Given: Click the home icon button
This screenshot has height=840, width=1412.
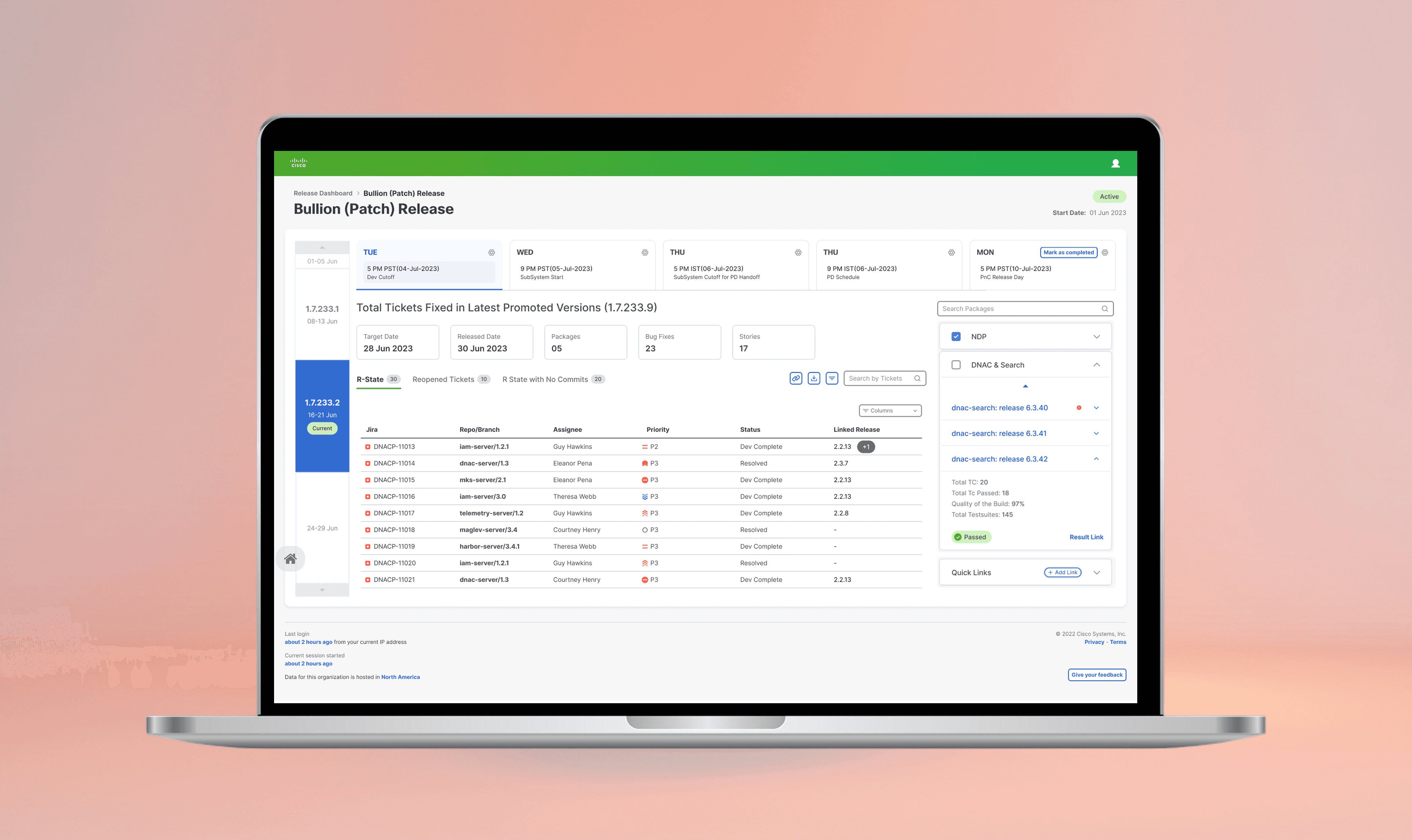Looking at the screenshot, I should 291,559.
